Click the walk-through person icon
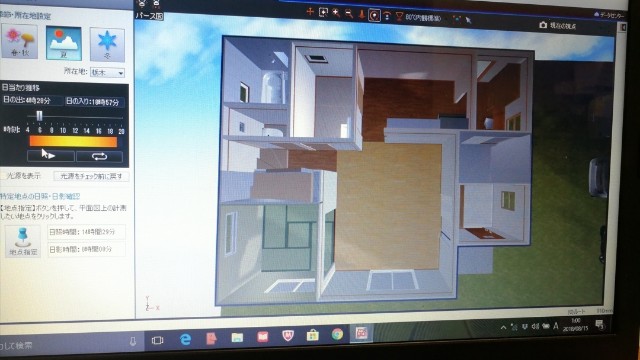Viewport: 640px width, 360px height. 387,16
